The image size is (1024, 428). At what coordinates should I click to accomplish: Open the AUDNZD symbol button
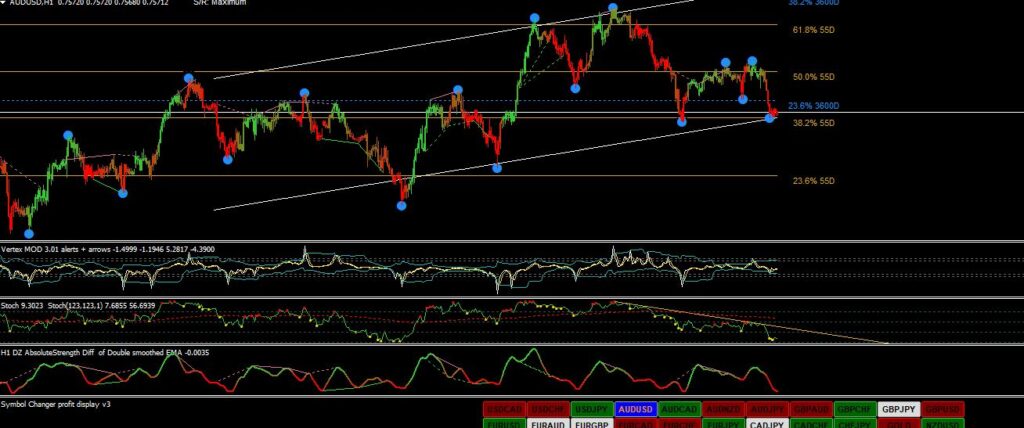point(724,410)
